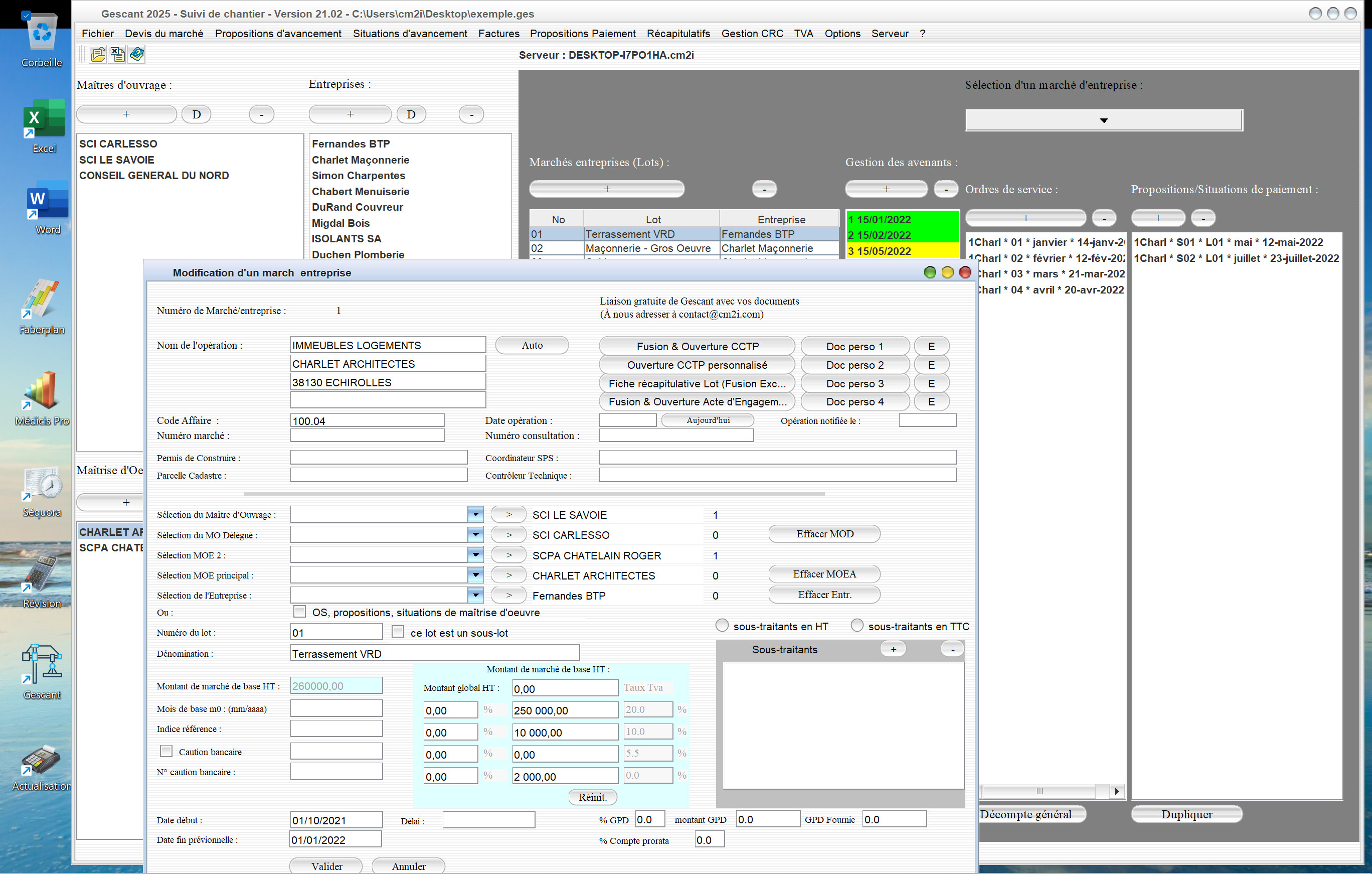The image size is (1372, 874).
Task: Open the Sélection MOE 2 dropdown
Action: tap(476, 555)
